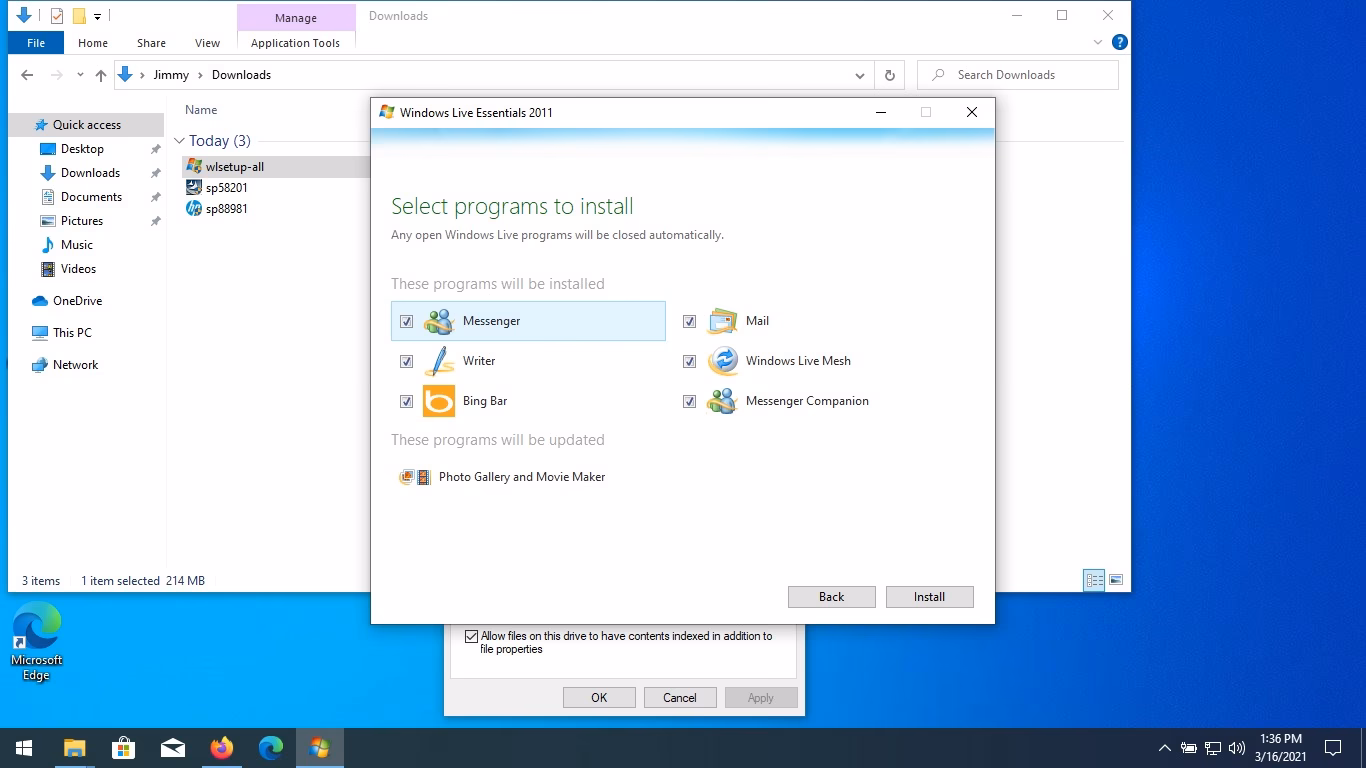
Task: Click the Messenger Companion icon
Action: 722,401
